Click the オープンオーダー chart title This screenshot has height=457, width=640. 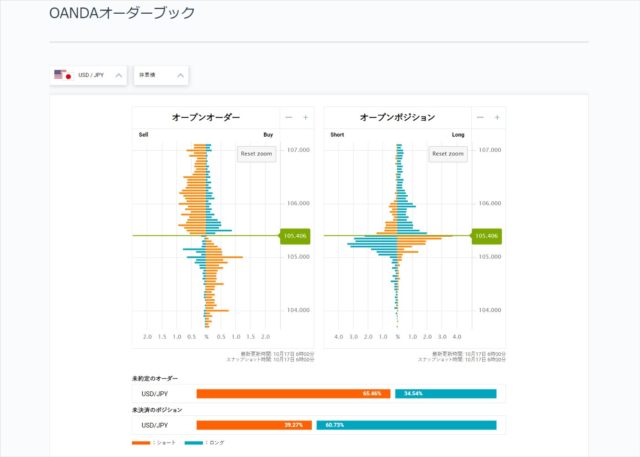pos(206,118)
